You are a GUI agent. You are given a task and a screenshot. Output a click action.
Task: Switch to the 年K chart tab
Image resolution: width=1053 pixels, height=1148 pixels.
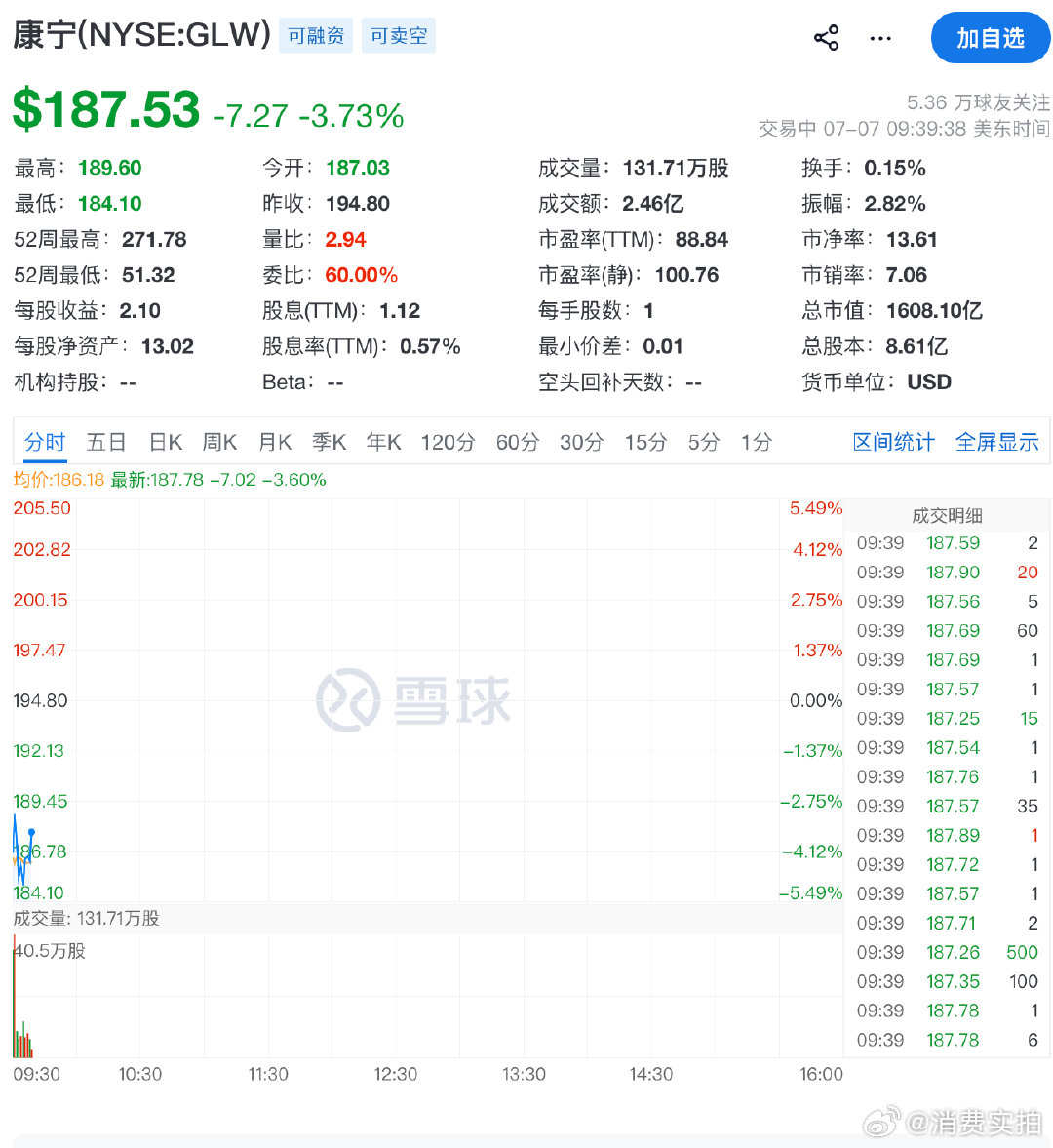tap(384, 442)
